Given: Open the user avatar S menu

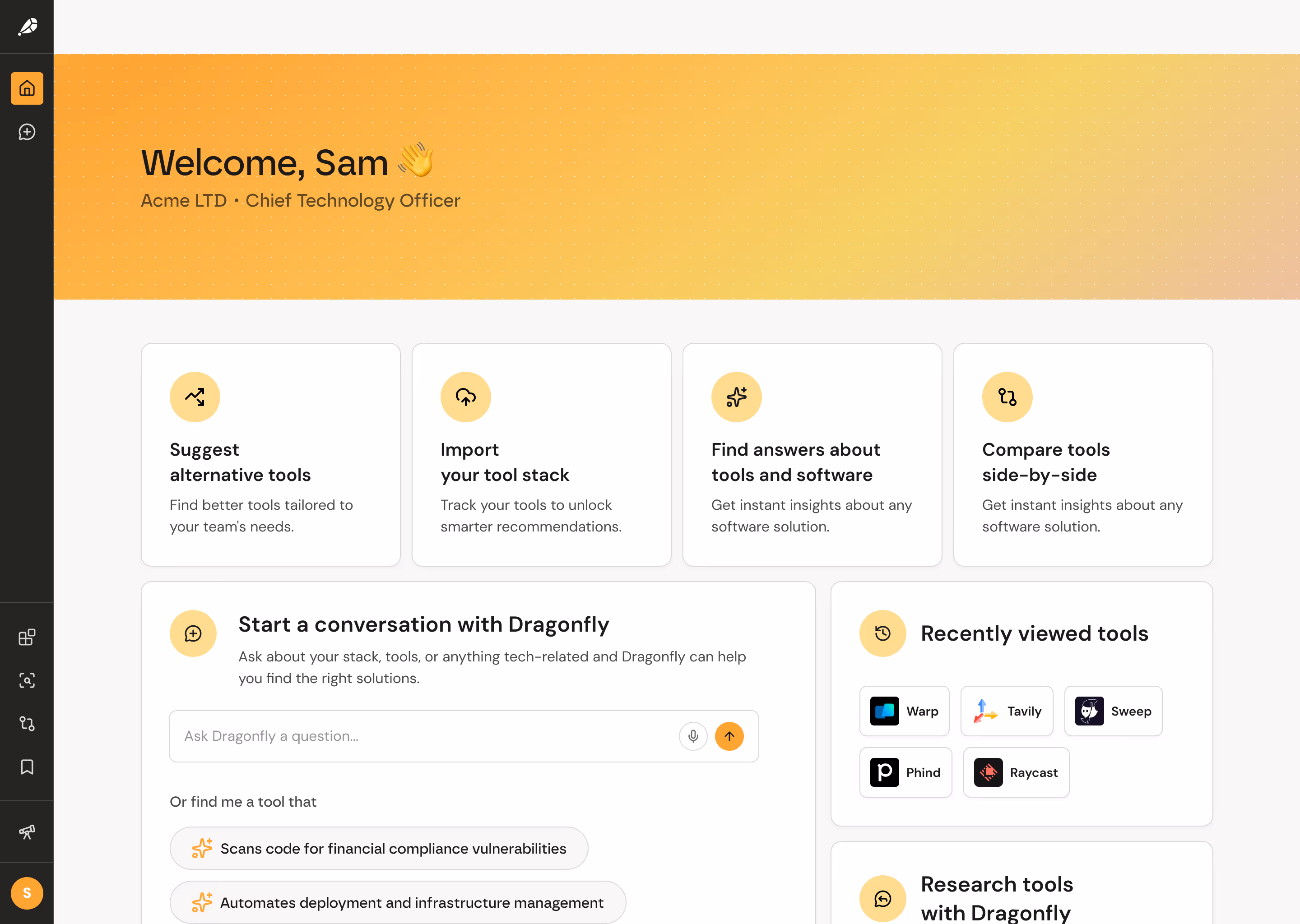Looking at the screenshot, I should click(27, 893).
